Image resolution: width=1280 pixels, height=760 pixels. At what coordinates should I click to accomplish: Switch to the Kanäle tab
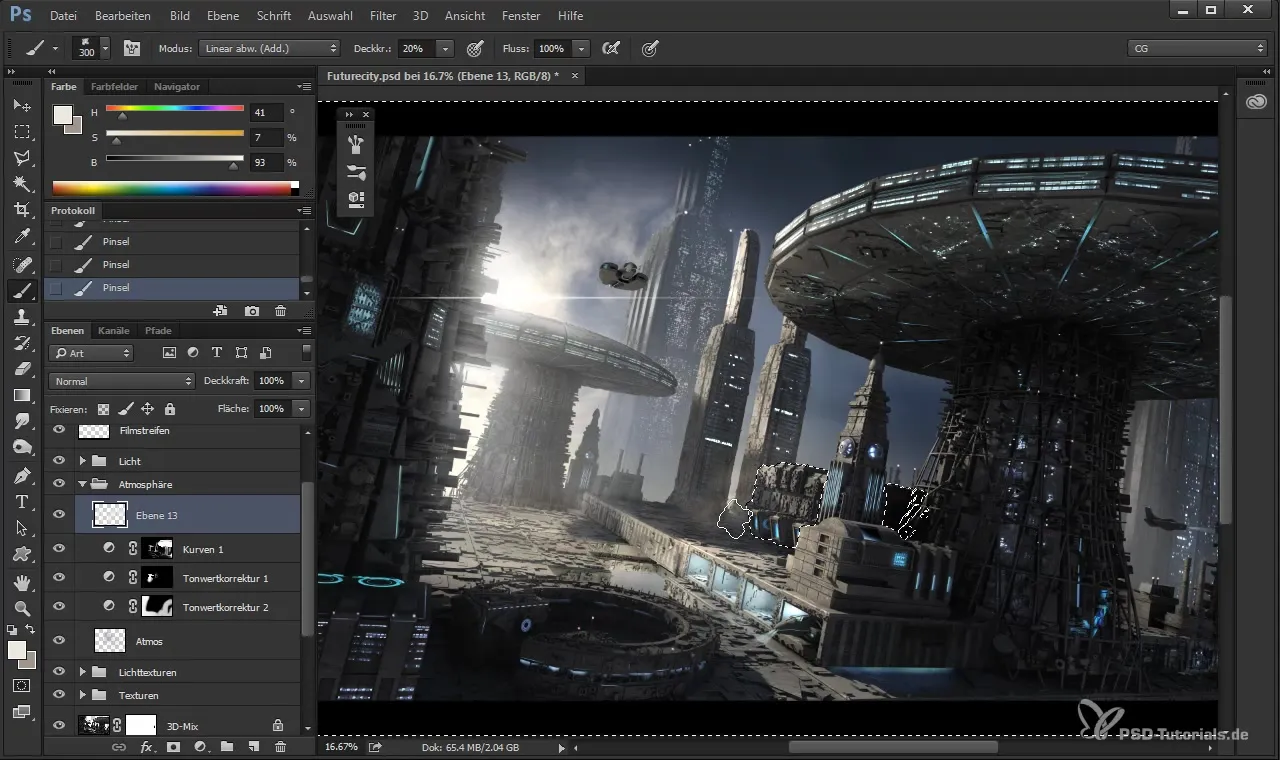click(114, 330)
